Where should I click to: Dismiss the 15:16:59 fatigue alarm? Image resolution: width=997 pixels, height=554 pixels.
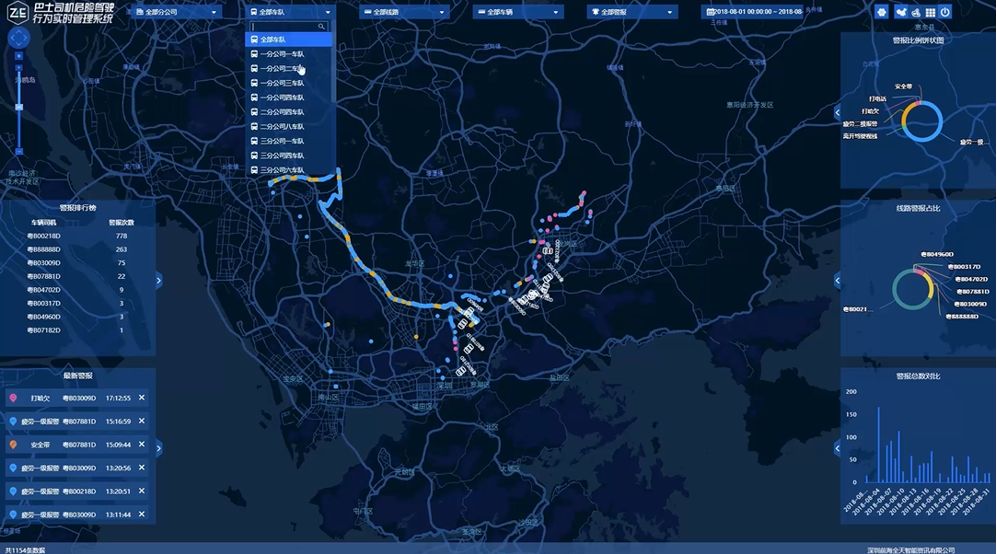tap(142, 421)
